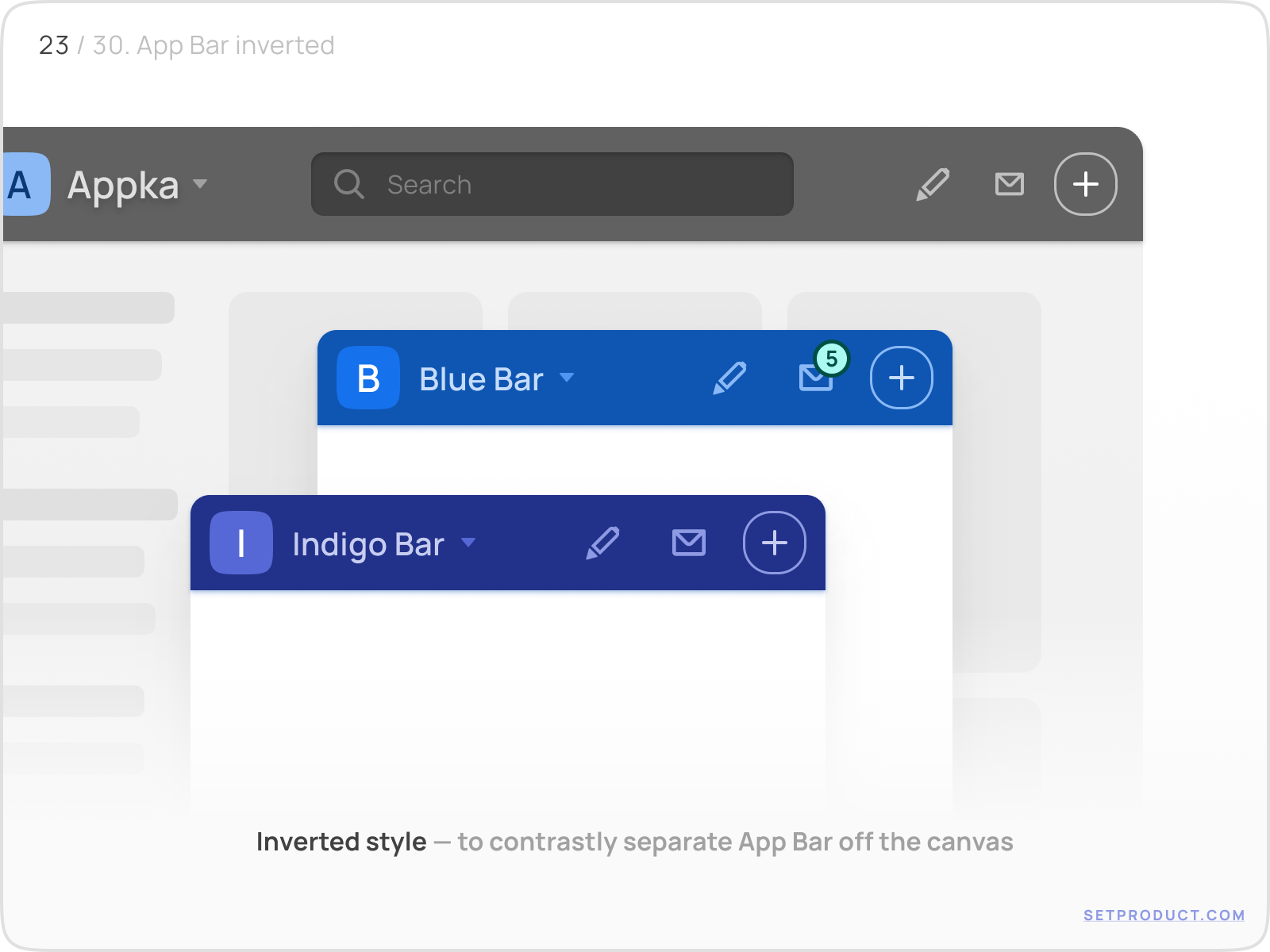Click the plus button on the Appka bar

coord(1086,184)
